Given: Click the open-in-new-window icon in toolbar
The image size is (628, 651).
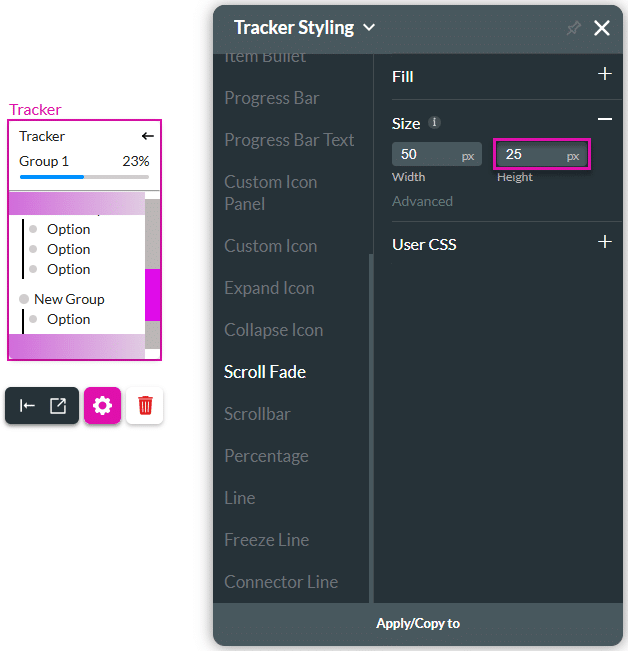Looking at the screenshot, I should pyautogui.click(x=58, y=405).
